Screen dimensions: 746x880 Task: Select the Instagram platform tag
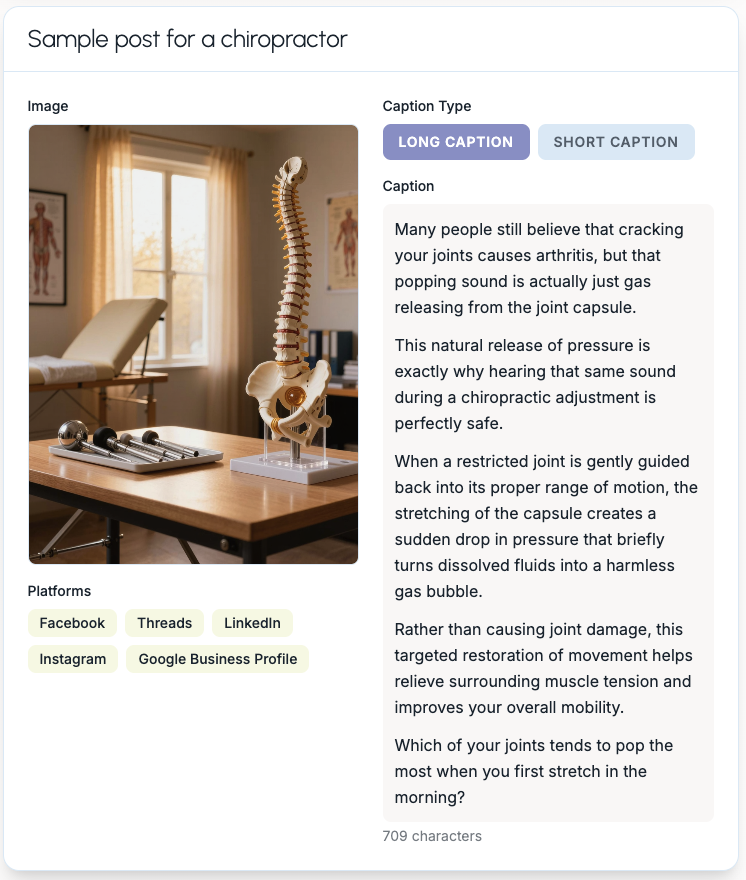[x=72, y=658]
